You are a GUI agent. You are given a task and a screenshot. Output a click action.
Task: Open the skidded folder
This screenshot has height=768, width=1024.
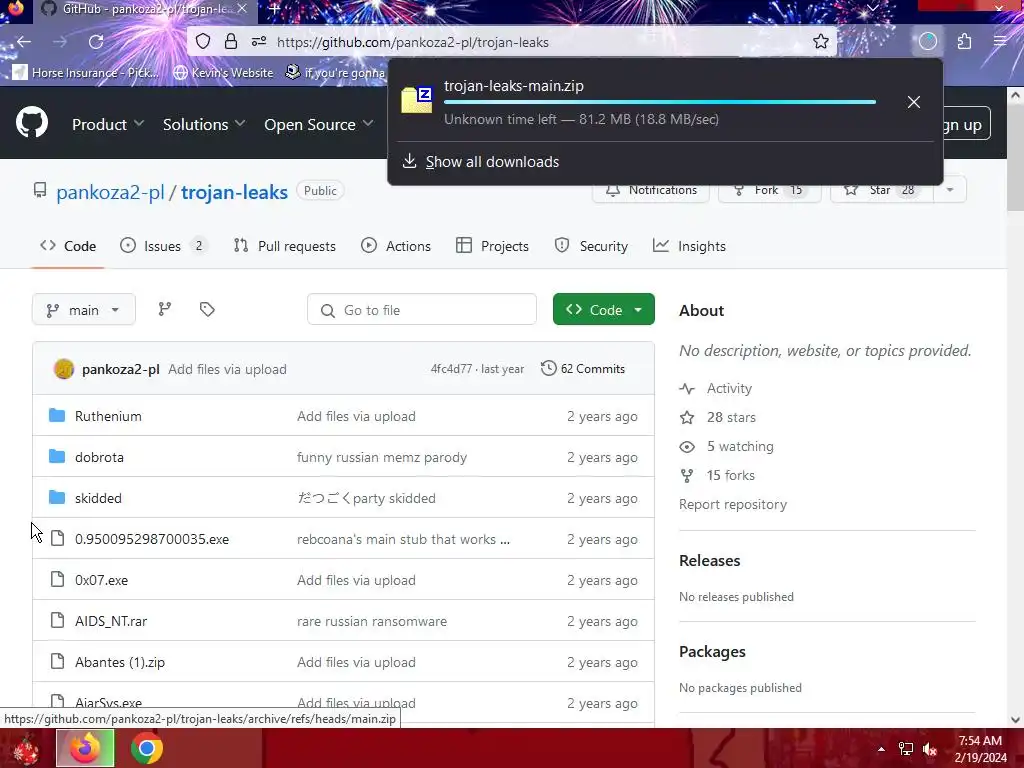[98, 498]
